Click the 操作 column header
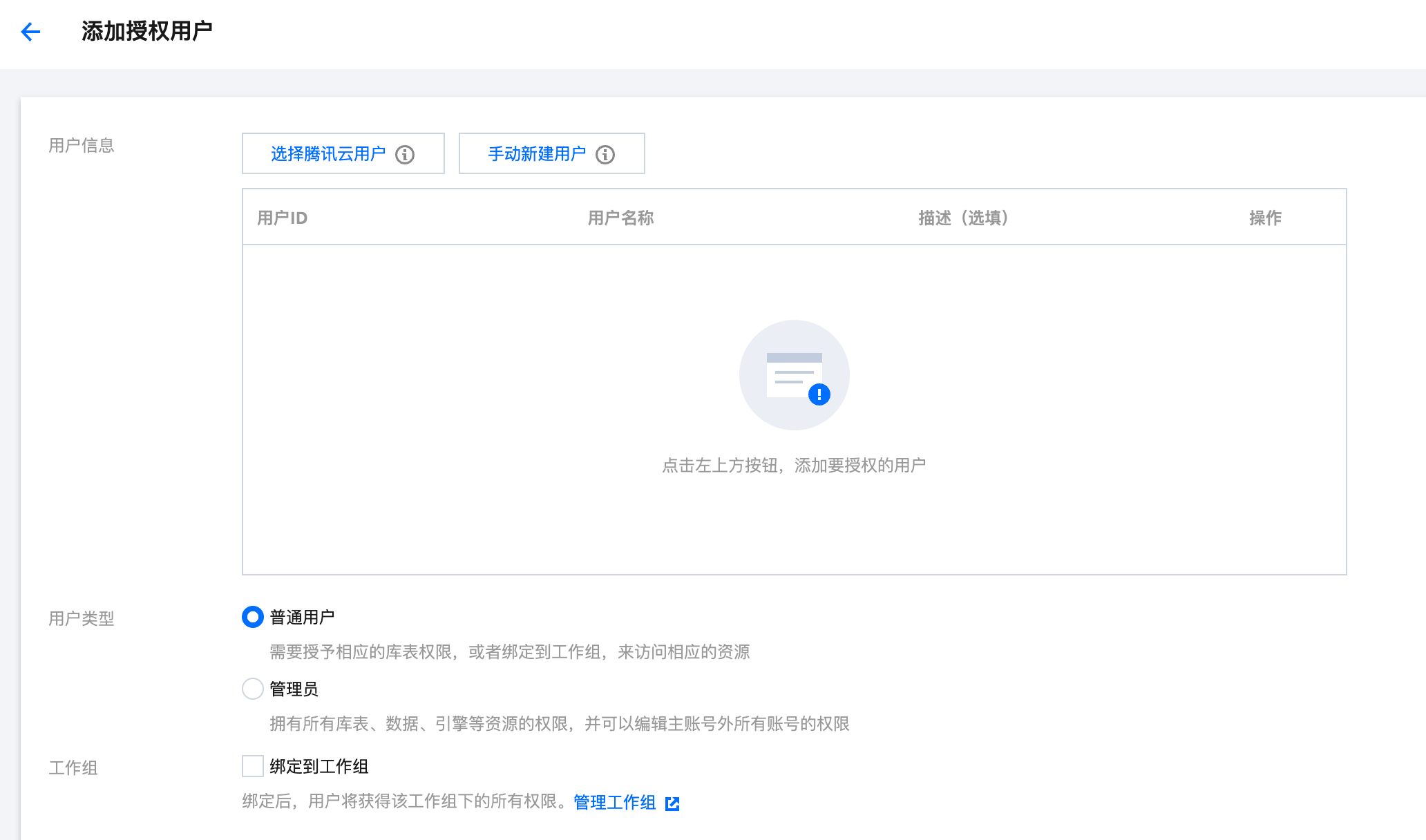The width and height of the screenshot is (1426, 840). [x=1265, y=218]
